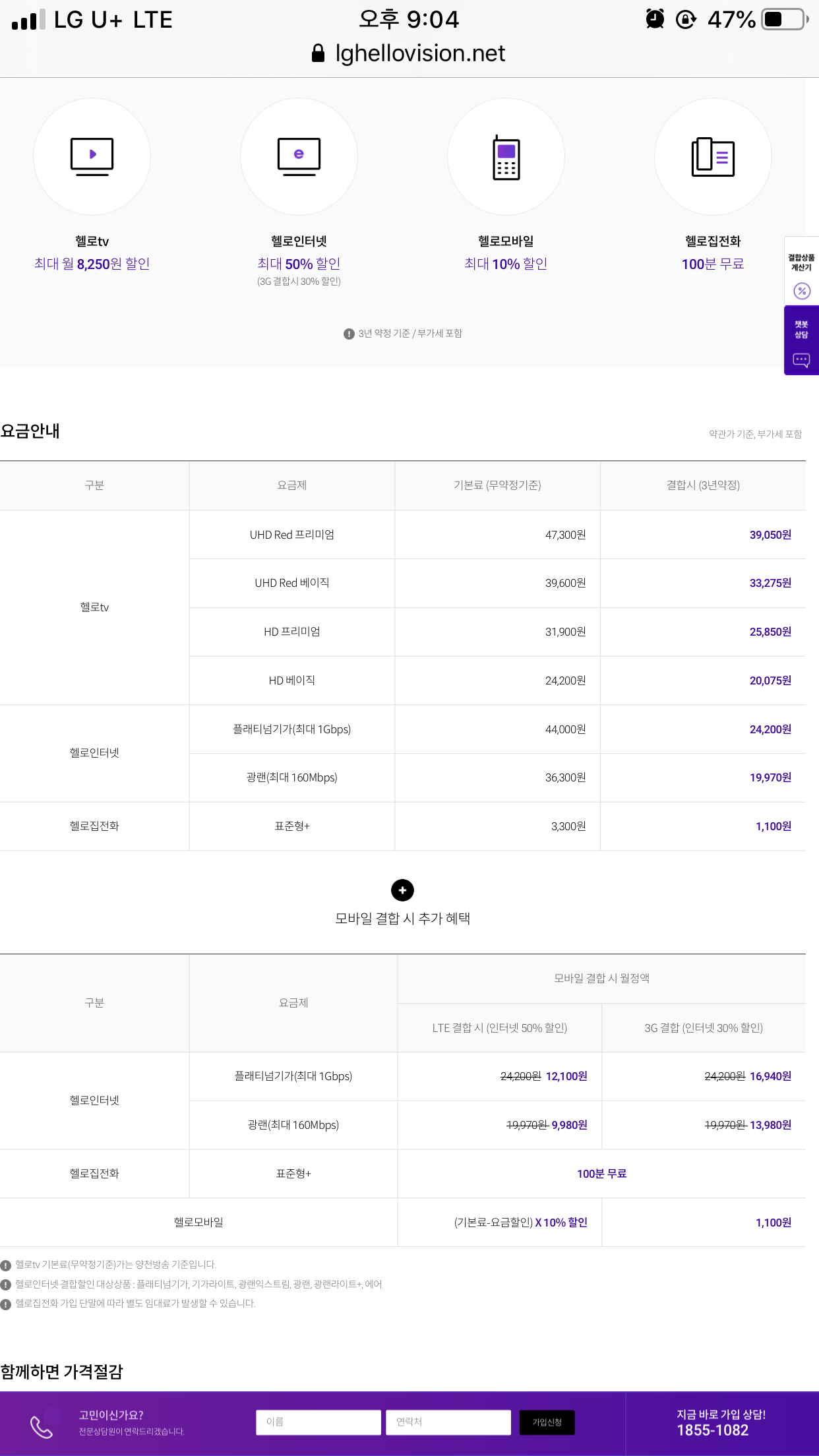This screenshot has width=819, height=1456.
Task: Open the 결합상품 계산기 percent icon
Action: tap(801, 291)
